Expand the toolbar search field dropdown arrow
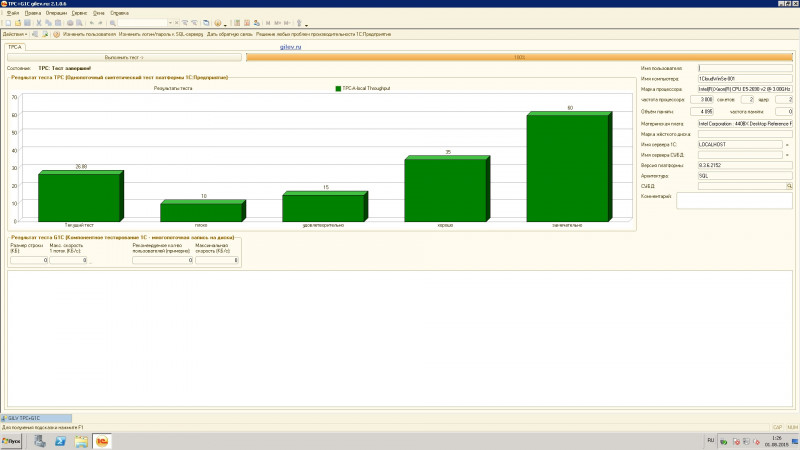 tap(171, 22)
